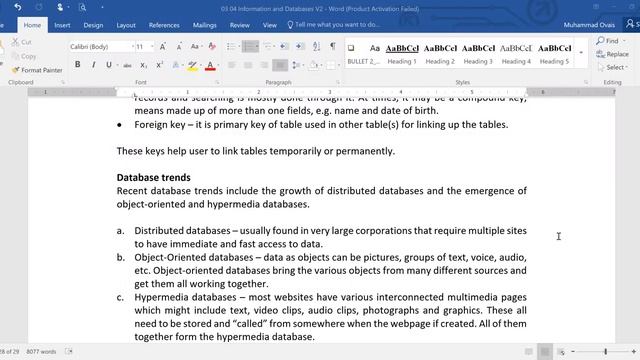Toggle Underline formatting

click(109, 64)
